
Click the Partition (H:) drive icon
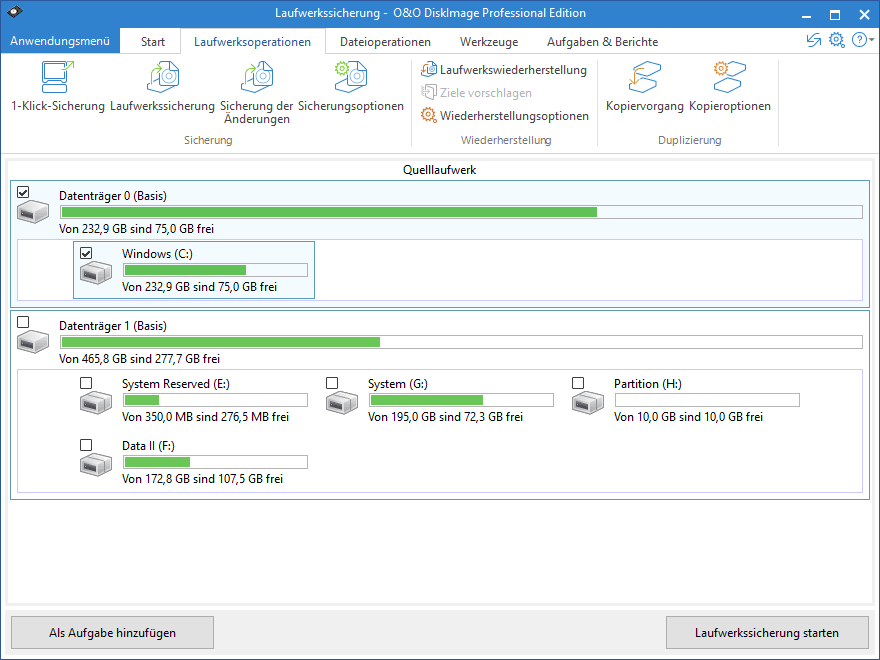(x=588, y=402)
